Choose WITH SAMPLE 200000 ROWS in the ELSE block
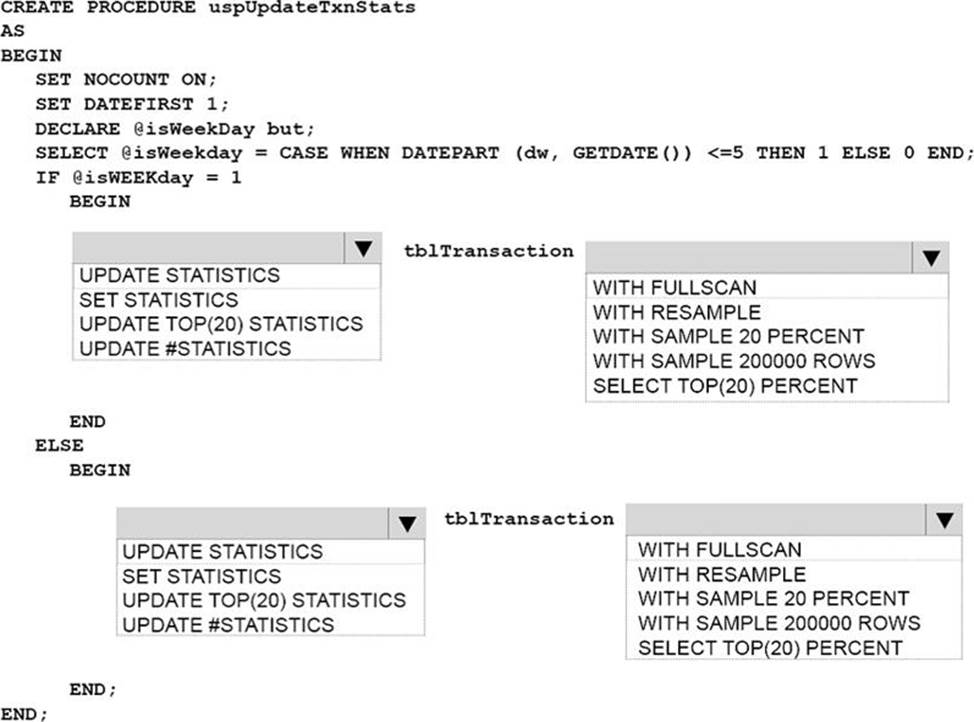974x722 pixels. (x=778, y=623)
